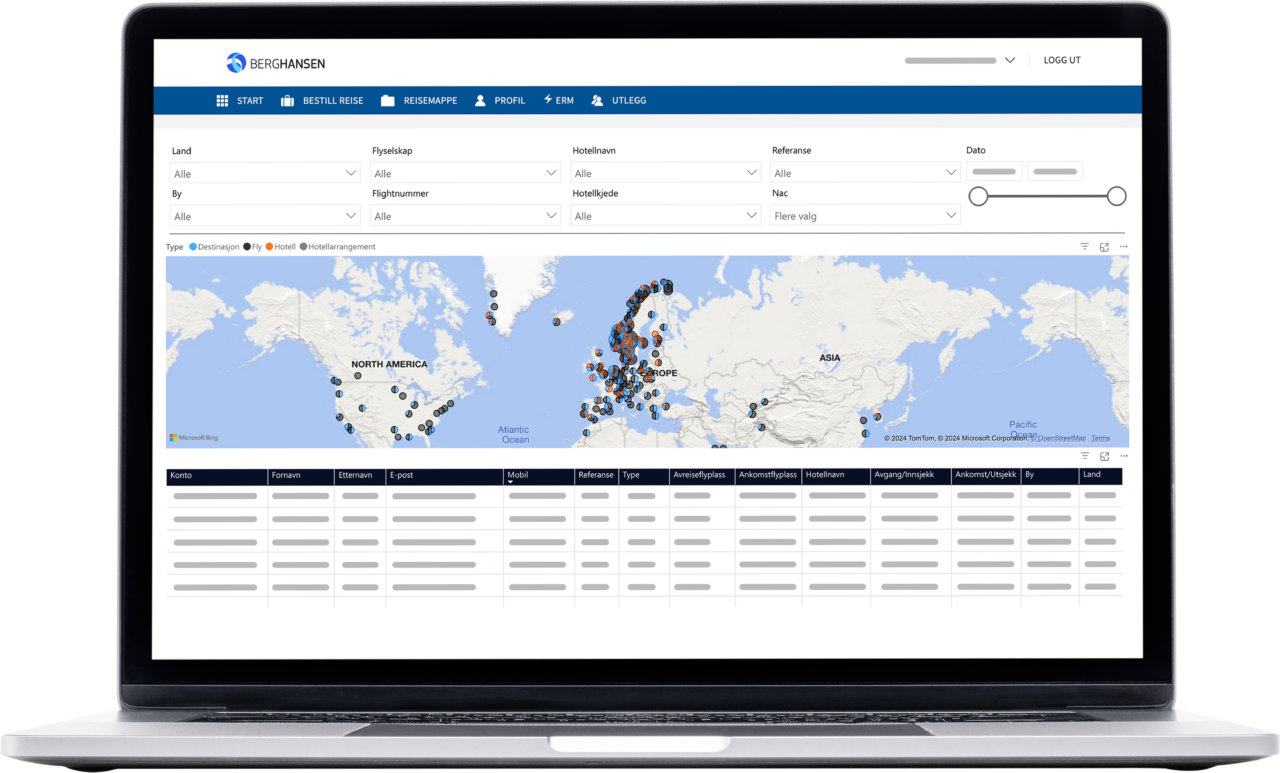Open the BESTILL REISE menu item
Viewport: 1280px width, 773px height.
333,101
